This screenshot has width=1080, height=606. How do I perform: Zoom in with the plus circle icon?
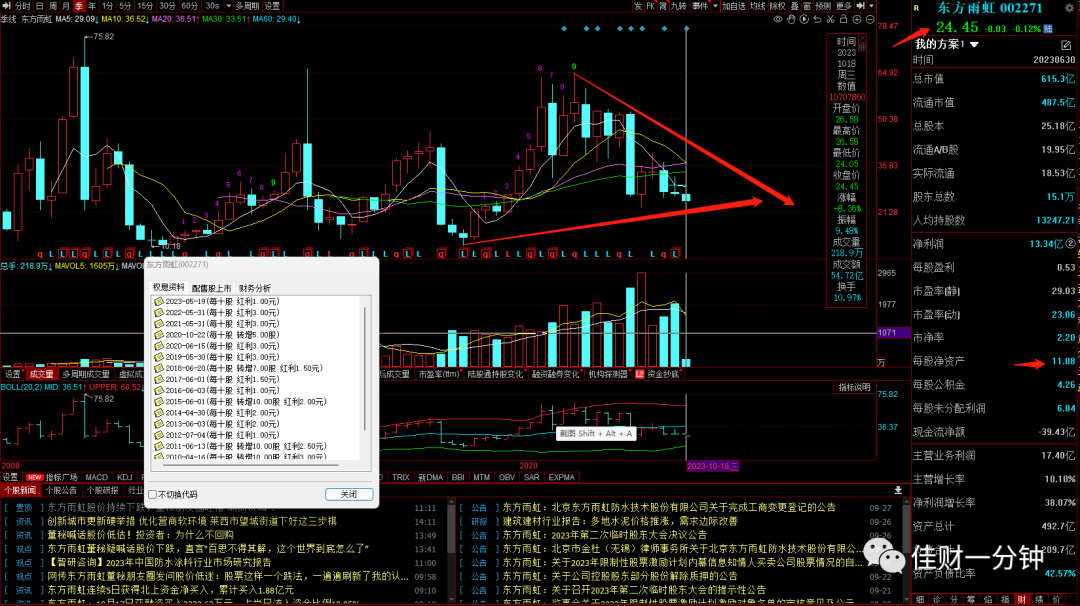tap(857, 19)
